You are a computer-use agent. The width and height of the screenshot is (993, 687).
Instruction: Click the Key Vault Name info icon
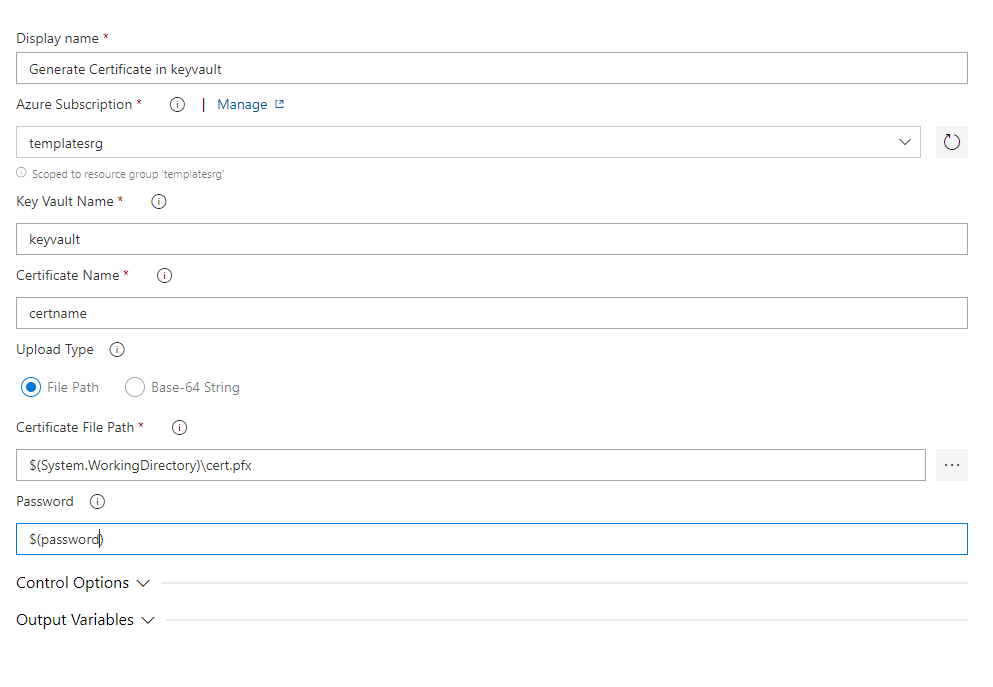tap(158, 201)
